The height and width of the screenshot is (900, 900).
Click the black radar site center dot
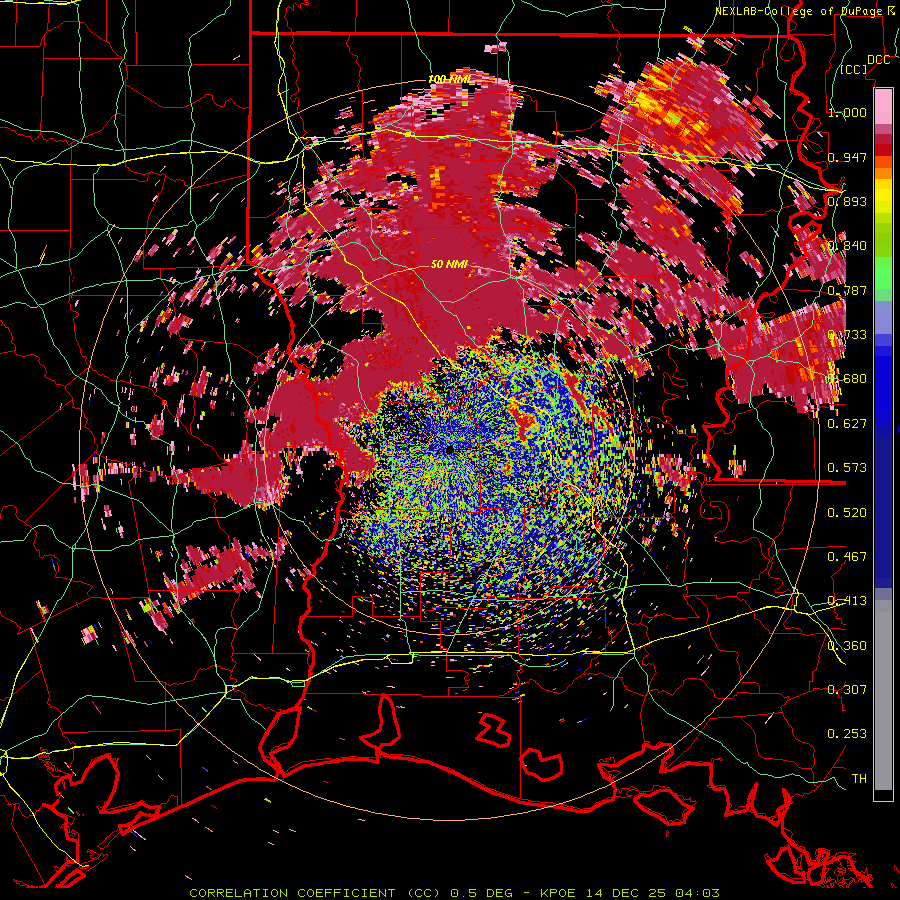pyautogui.click(x=450, y=451)
